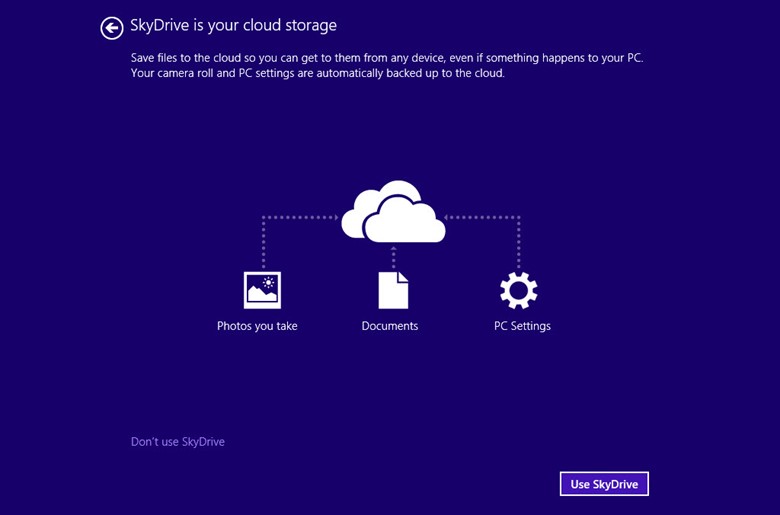This screenshot has width=780, height=515.
Task: Confirm with the Use SkyDrive button
Action: (604, 484)
